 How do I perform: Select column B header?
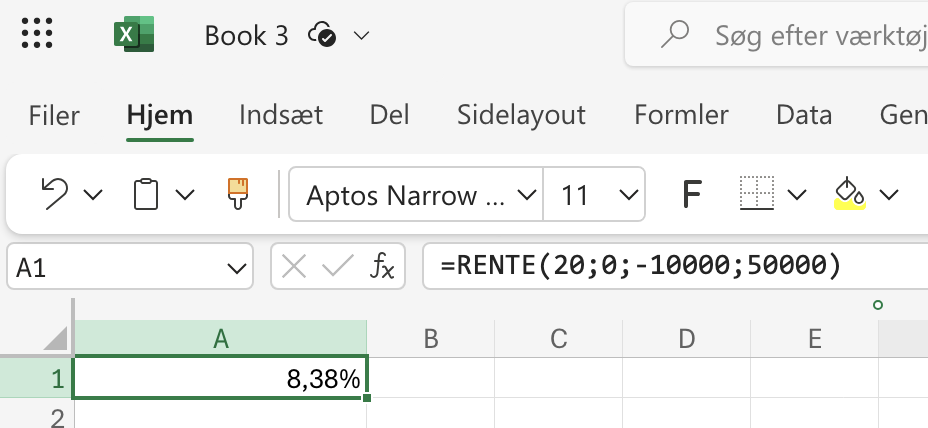coord(431,339)
